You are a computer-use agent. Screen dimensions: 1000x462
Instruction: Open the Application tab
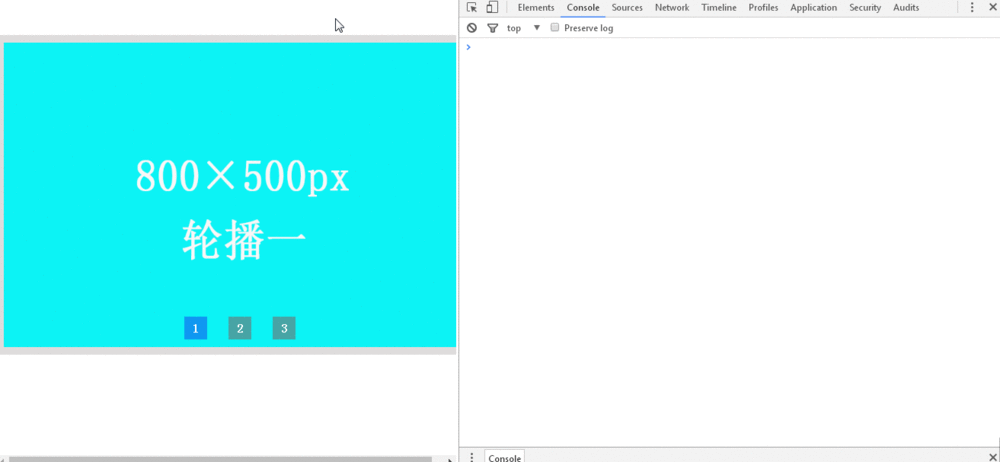tap(813, 8)
